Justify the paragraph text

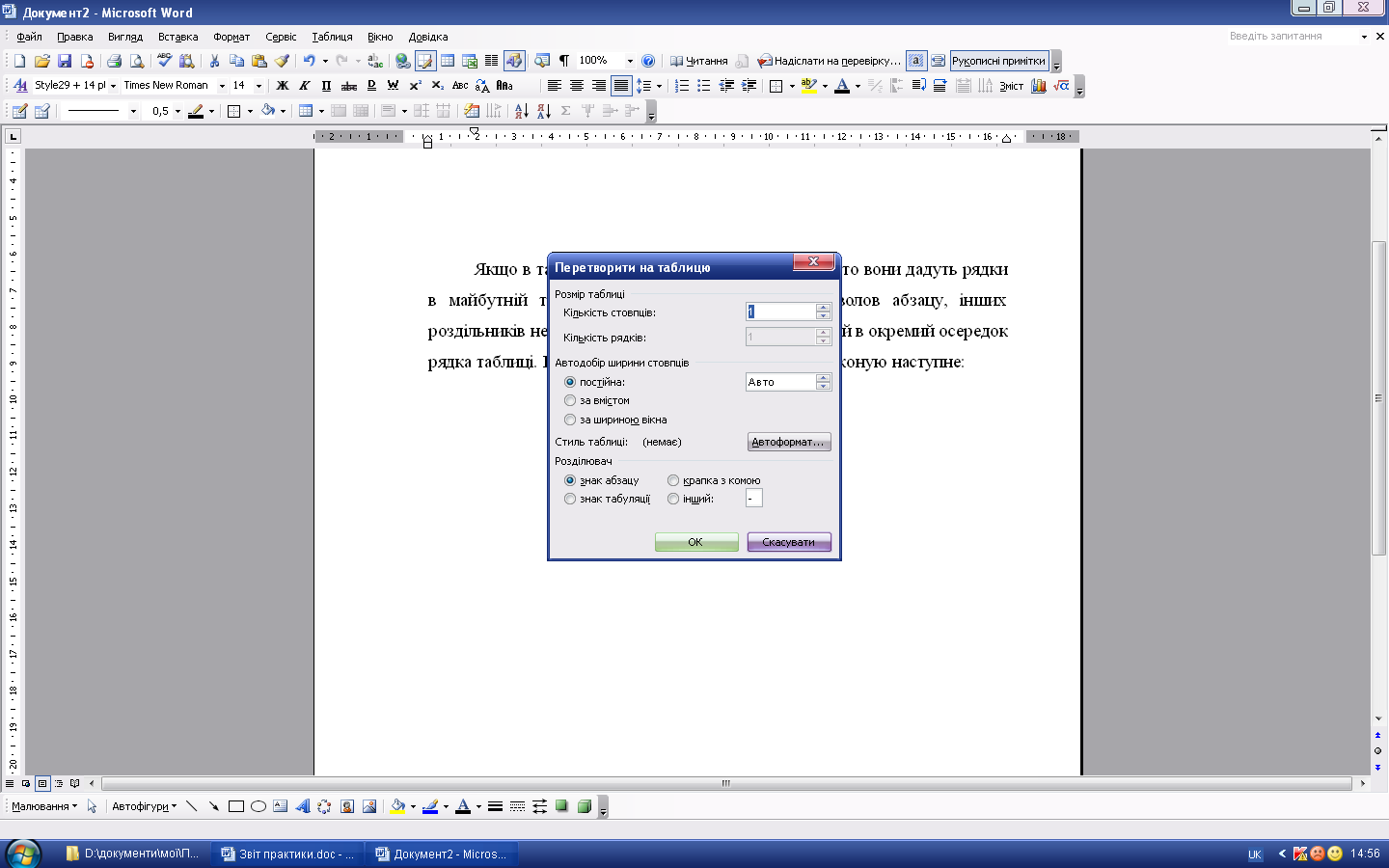621,86
